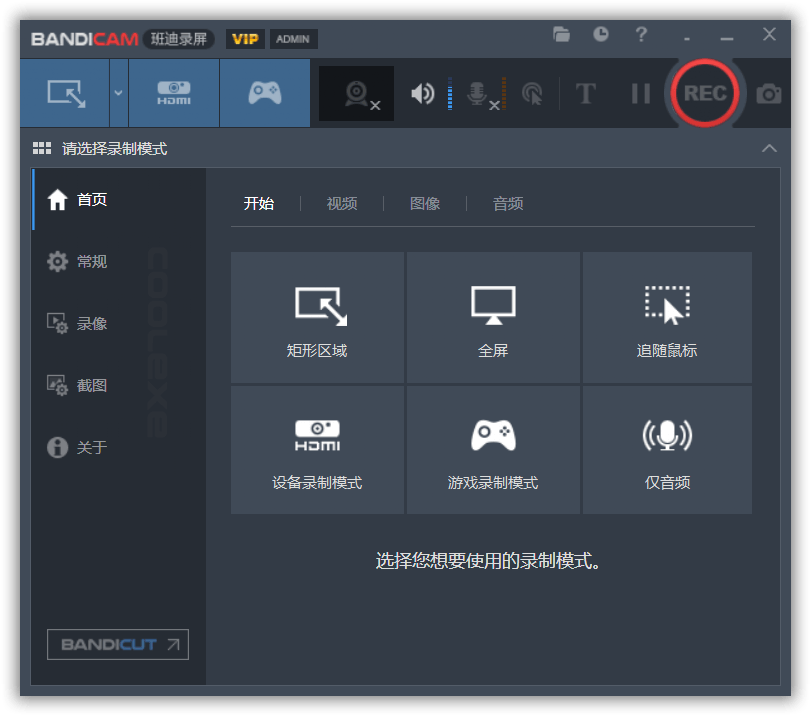Viewport: 811px width, 716px height.
Task: Take a screenshot with the camera icon
Action: pyautogui.click(x=768, y=93)
